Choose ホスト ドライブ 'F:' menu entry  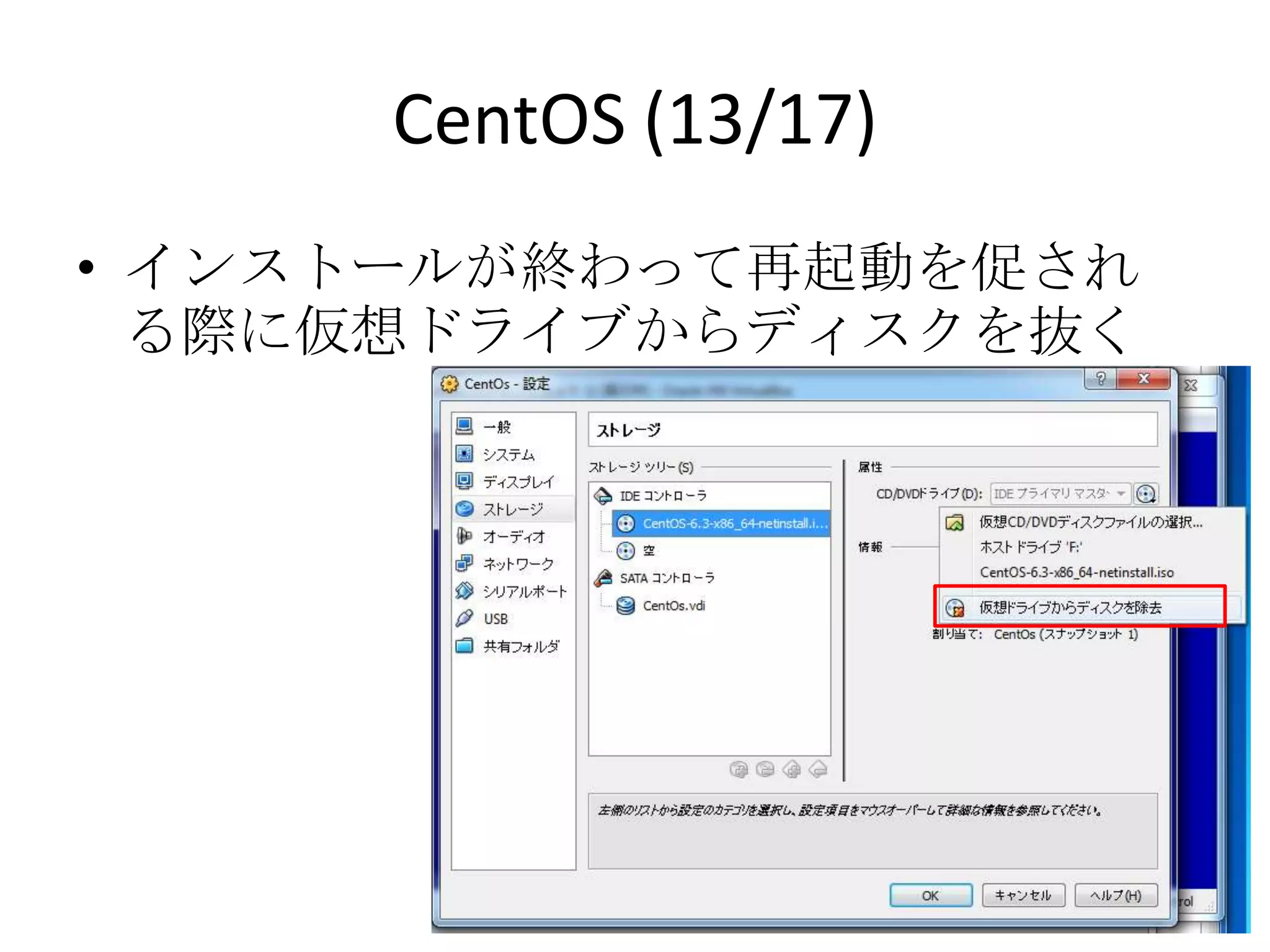[x=1091, y=547]
